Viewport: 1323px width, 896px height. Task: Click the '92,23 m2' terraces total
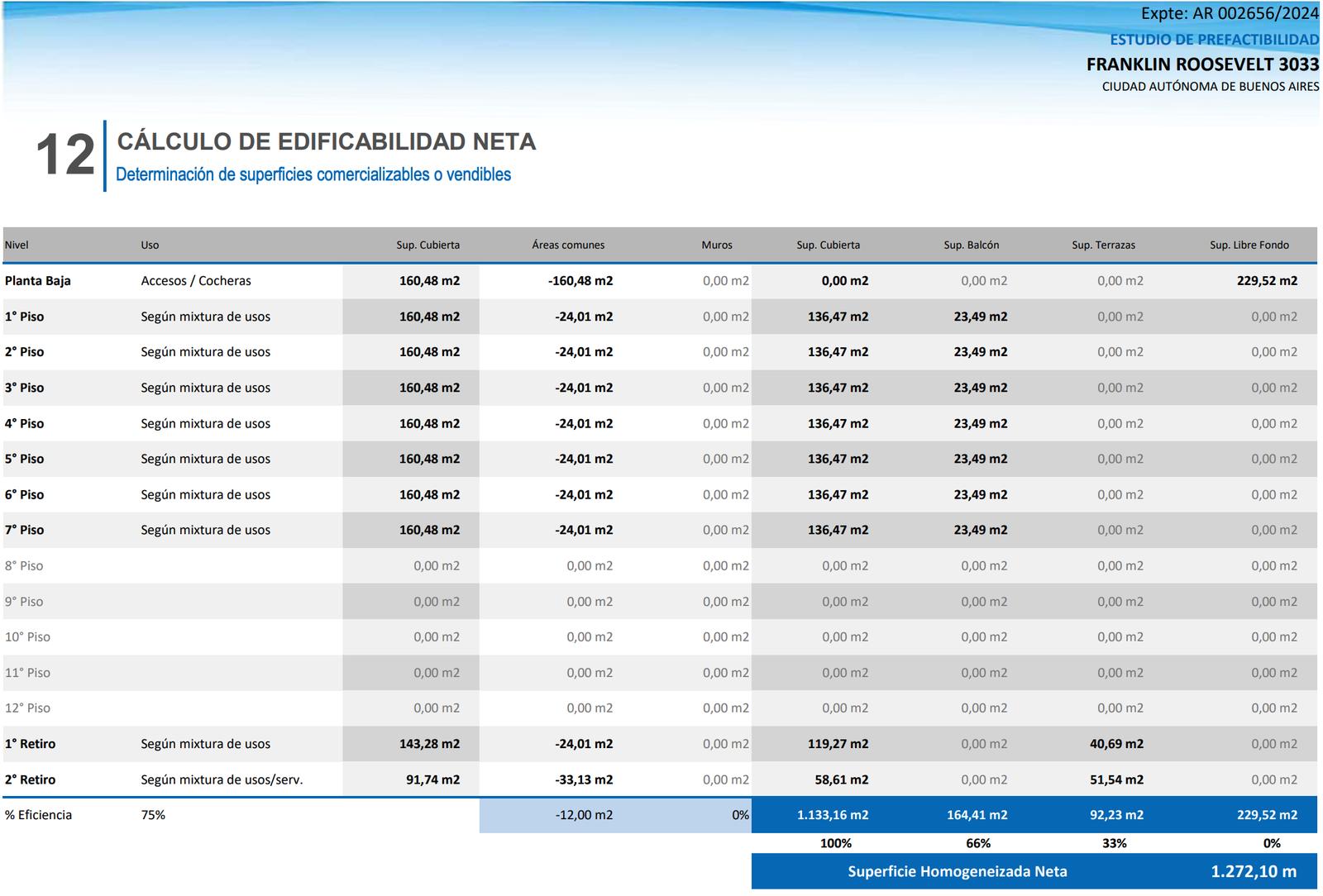1116,815
